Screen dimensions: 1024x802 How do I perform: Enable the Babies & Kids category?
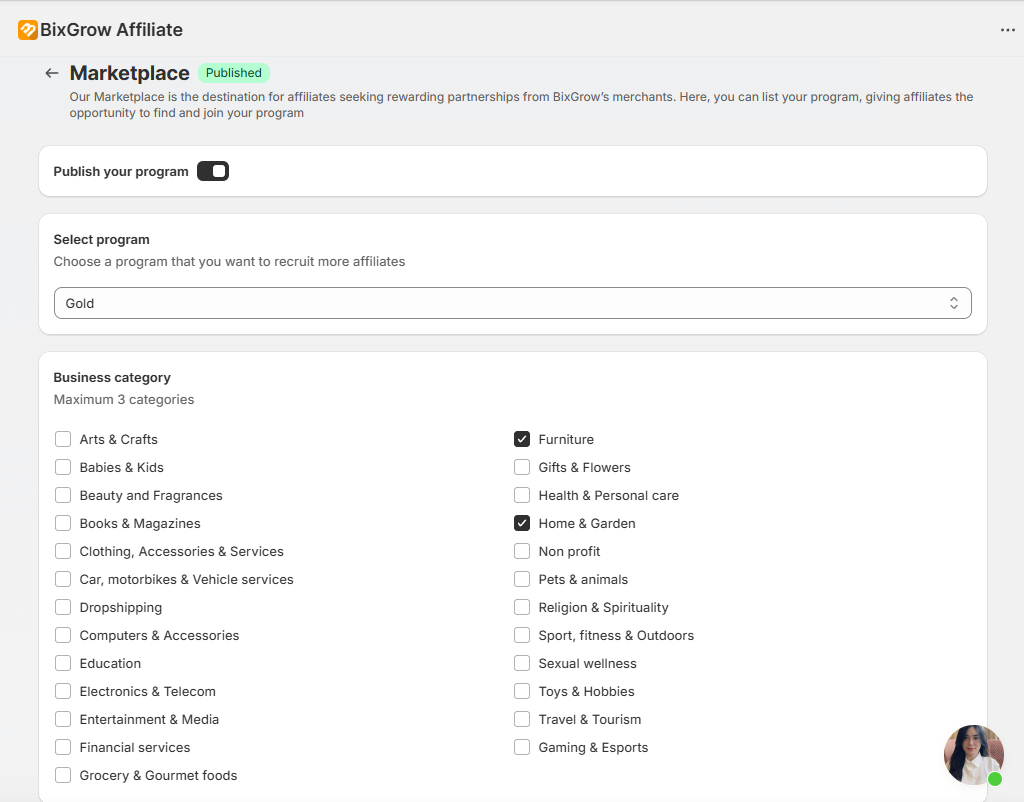click(63, 467)
